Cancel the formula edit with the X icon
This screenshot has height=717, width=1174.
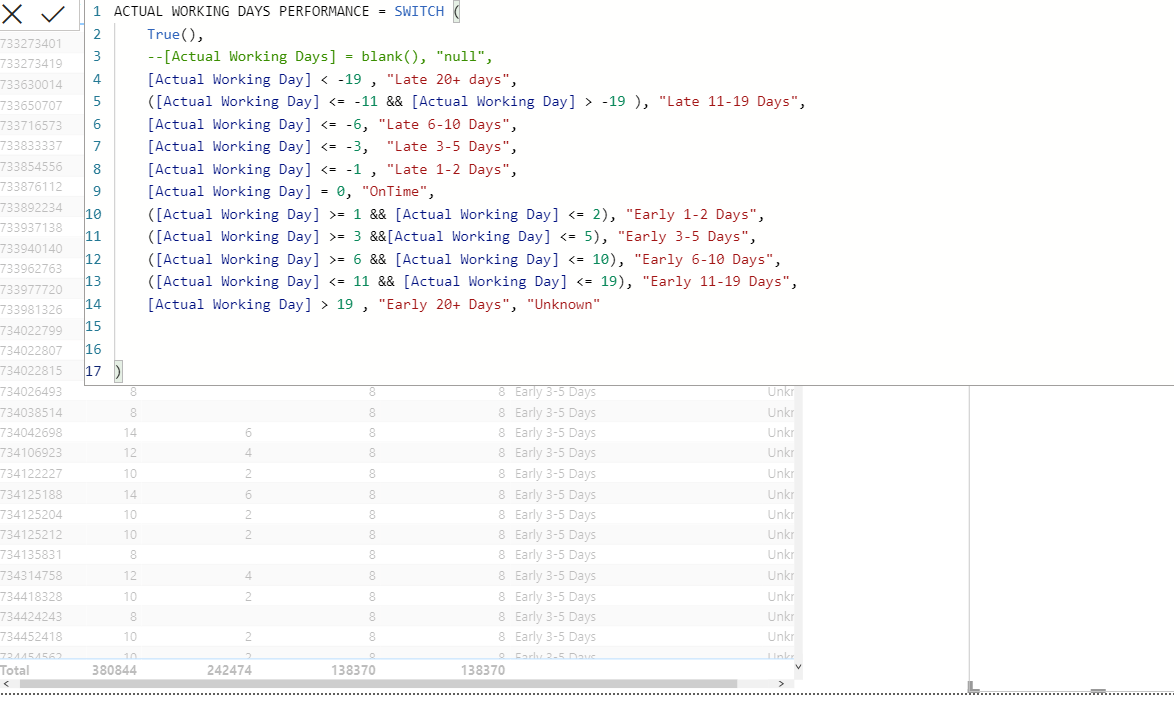pos(13,13)
